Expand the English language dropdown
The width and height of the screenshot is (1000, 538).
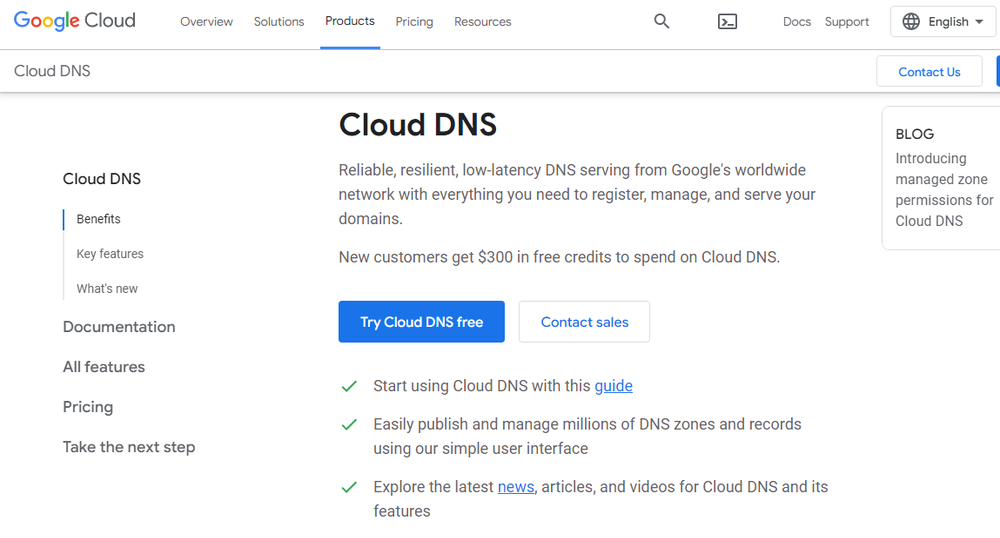943,22
